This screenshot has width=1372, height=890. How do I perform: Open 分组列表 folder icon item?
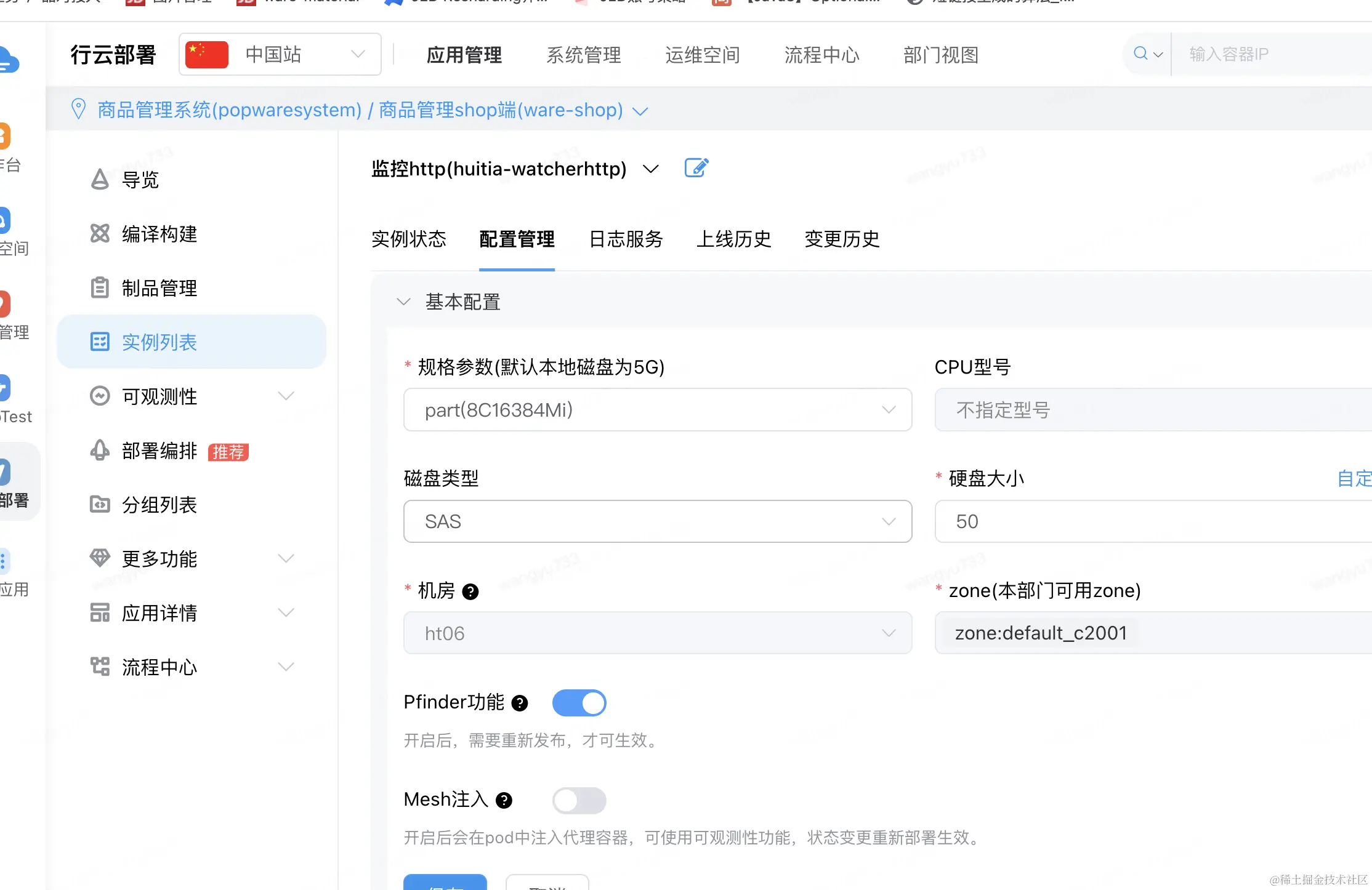point(100,505)
